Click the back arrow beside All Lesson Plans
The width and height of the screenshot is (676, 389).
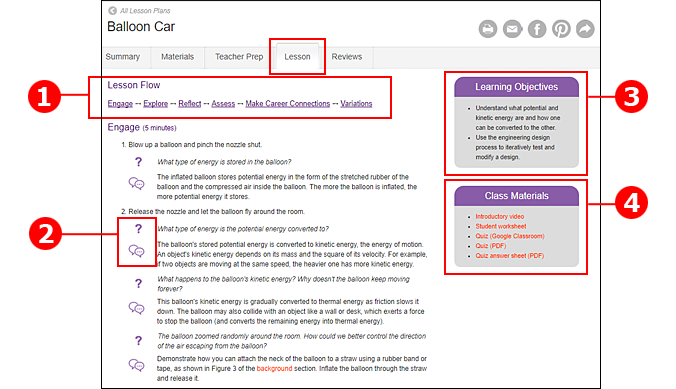[x=112, y=10]
